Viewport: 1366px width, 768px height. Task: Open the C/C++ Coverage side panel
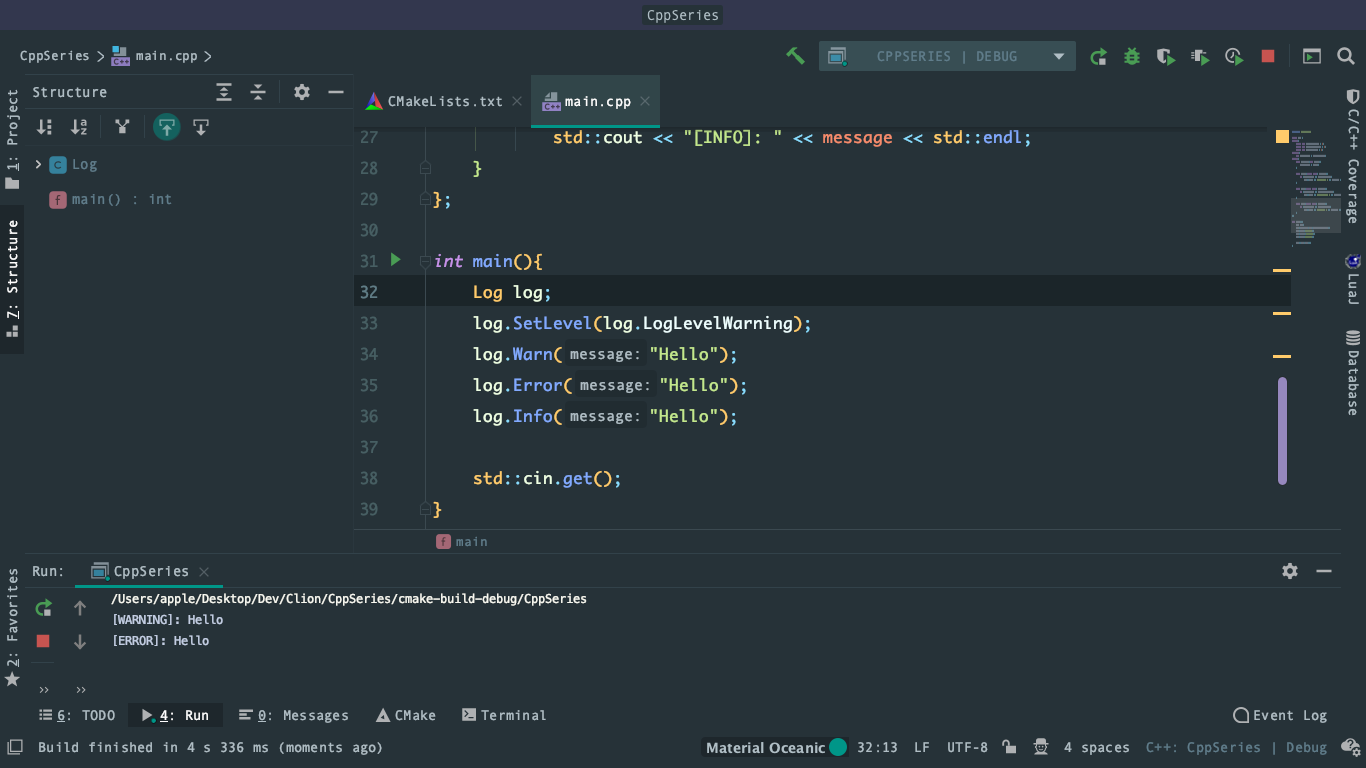tap(1353, 156)
